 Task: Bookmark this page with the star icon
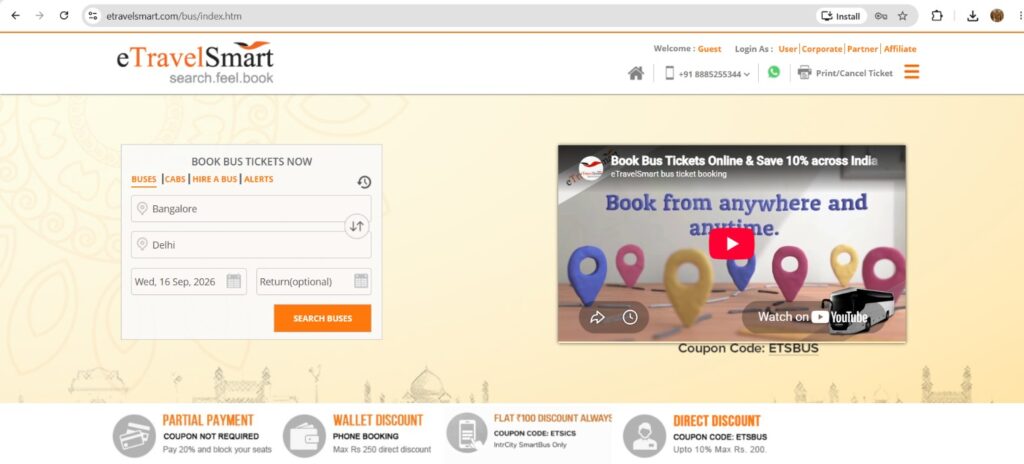(903, 16)
